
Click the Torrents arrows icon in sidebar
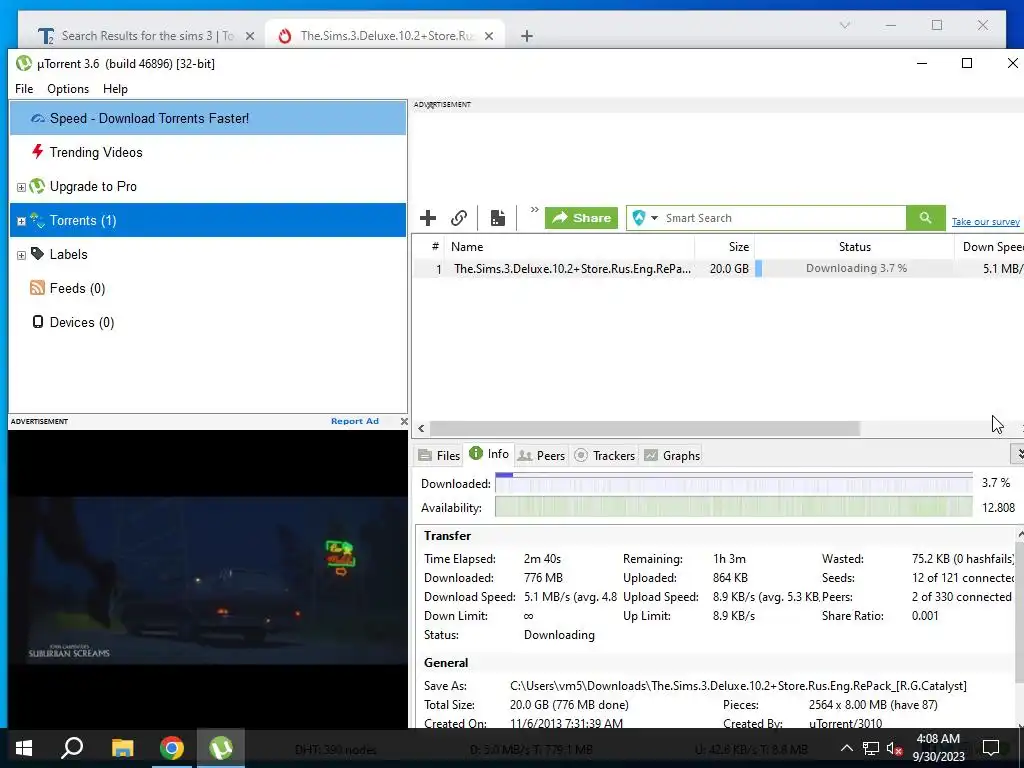click(37, 220)
